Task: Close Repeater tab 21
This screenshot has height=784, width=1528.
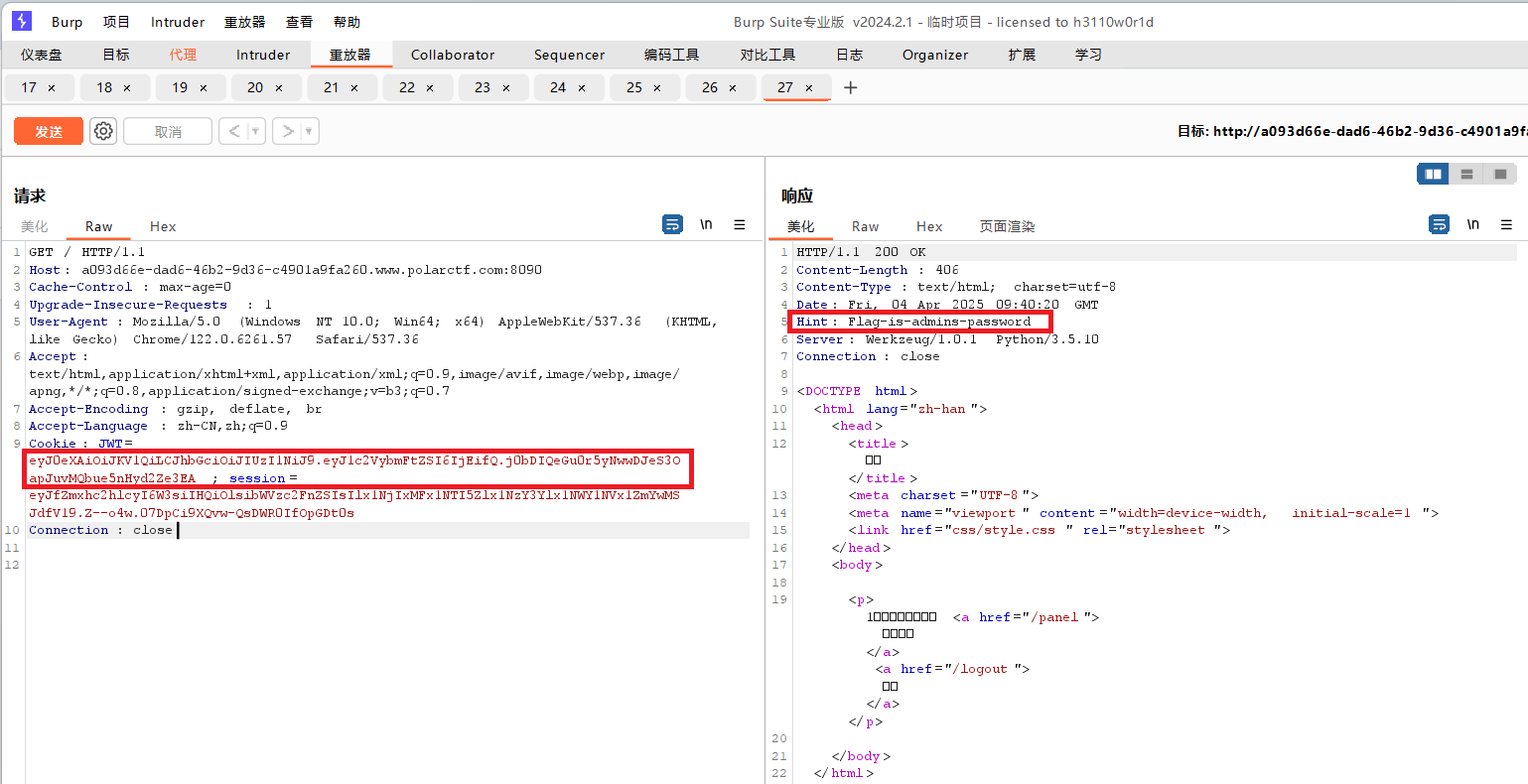Action: click(x=354, y=88)
